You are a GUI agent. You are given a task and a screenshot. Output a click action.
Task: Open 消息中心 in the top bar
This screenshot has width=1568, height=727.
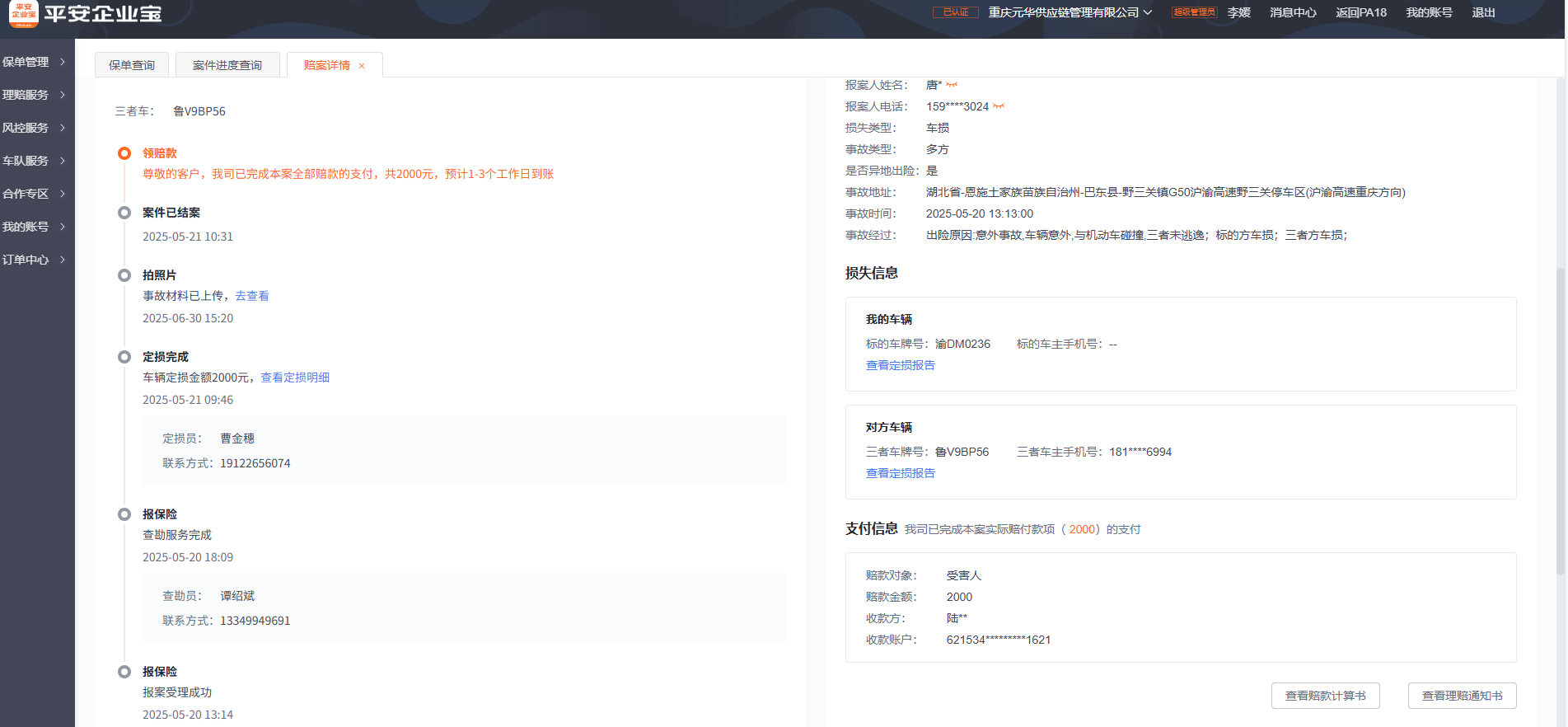pos(1293,12)
